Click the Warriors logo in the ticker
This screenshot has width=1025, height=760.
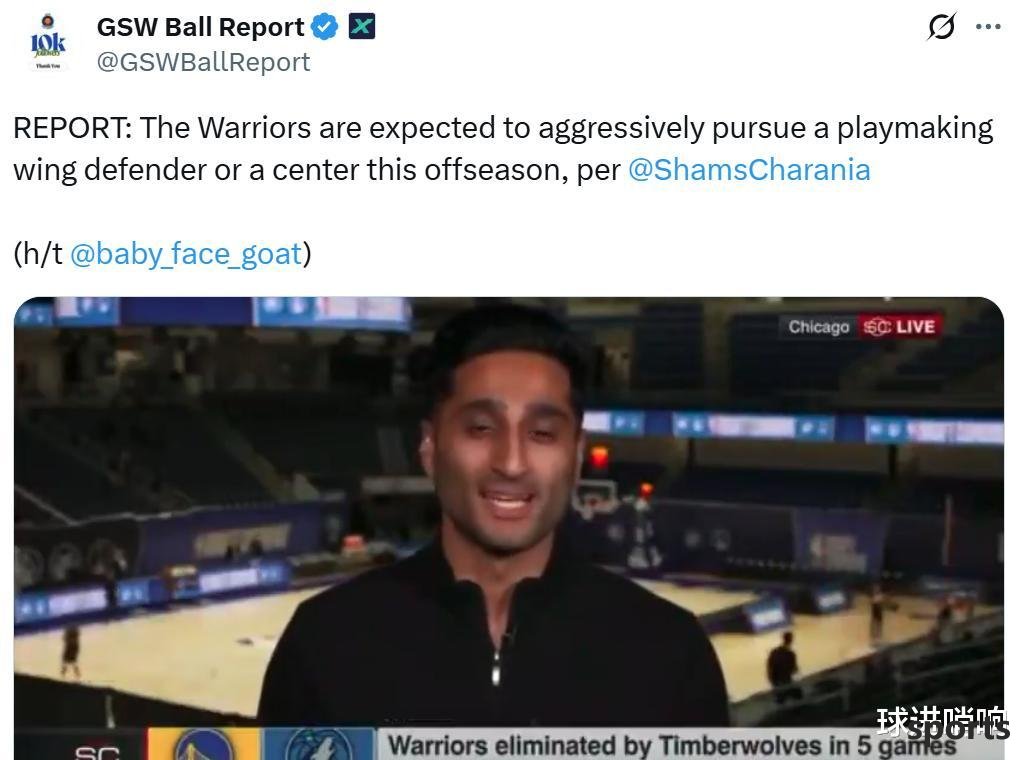[x=206, y=744]
